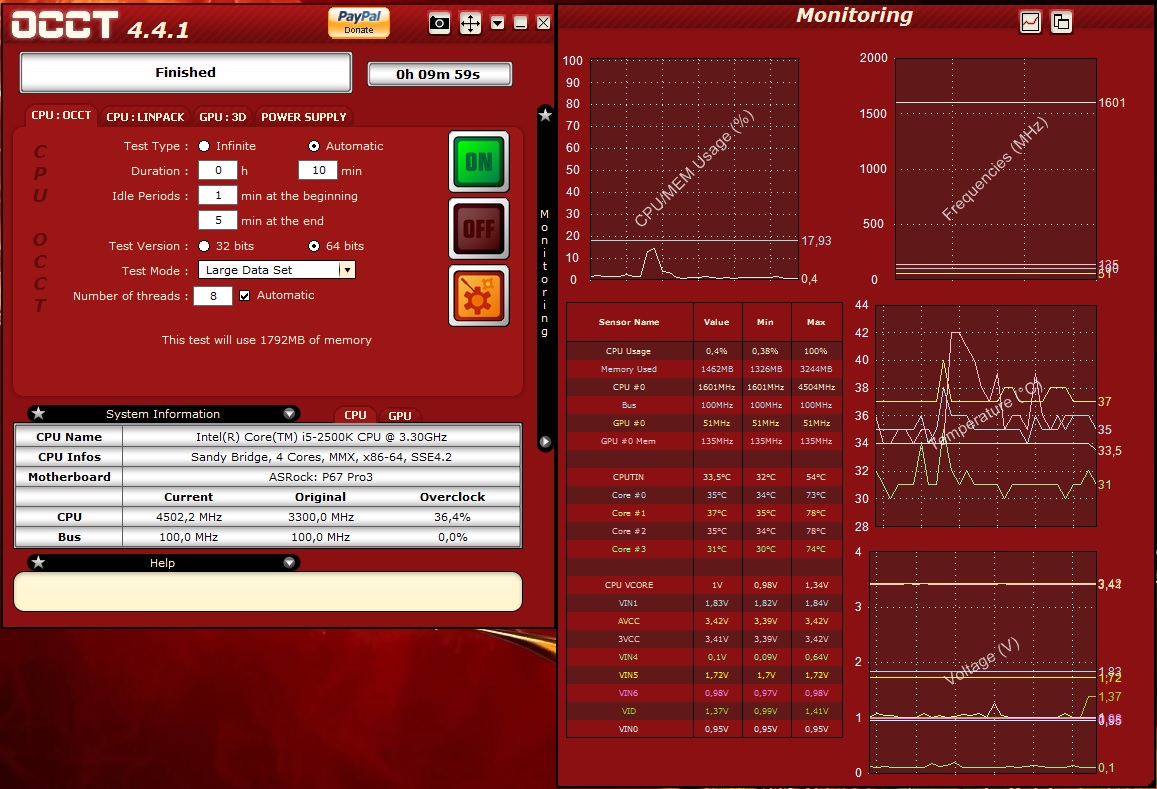Start the test with green ON button
The width and height of the screenshot is (1157, 789).
tap(479, 162)
